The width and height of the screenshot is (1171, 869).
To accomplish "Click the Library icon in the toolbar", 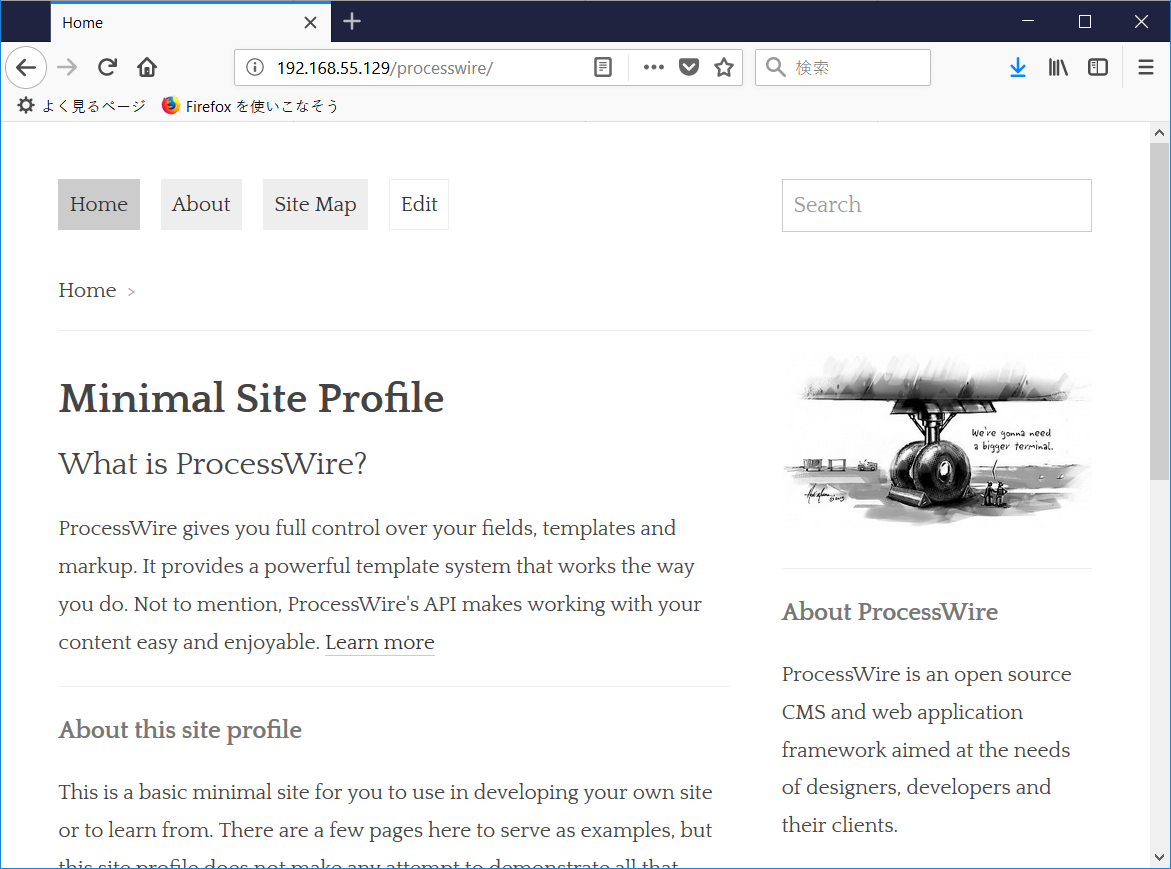I will point(1058,67).
